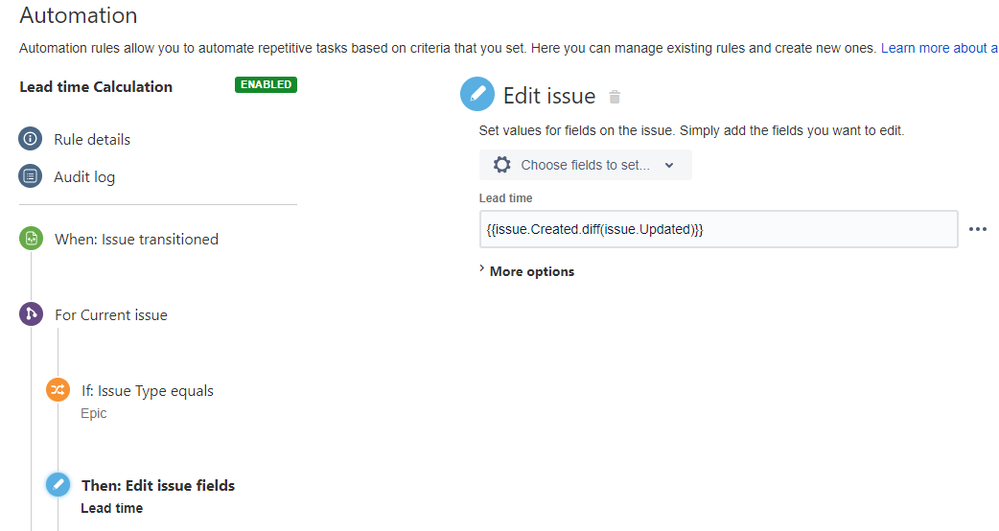Click the Lead time field label above input
Viewport: 999px width, 531px height.
pyautogui.click(x=505, y=198)
